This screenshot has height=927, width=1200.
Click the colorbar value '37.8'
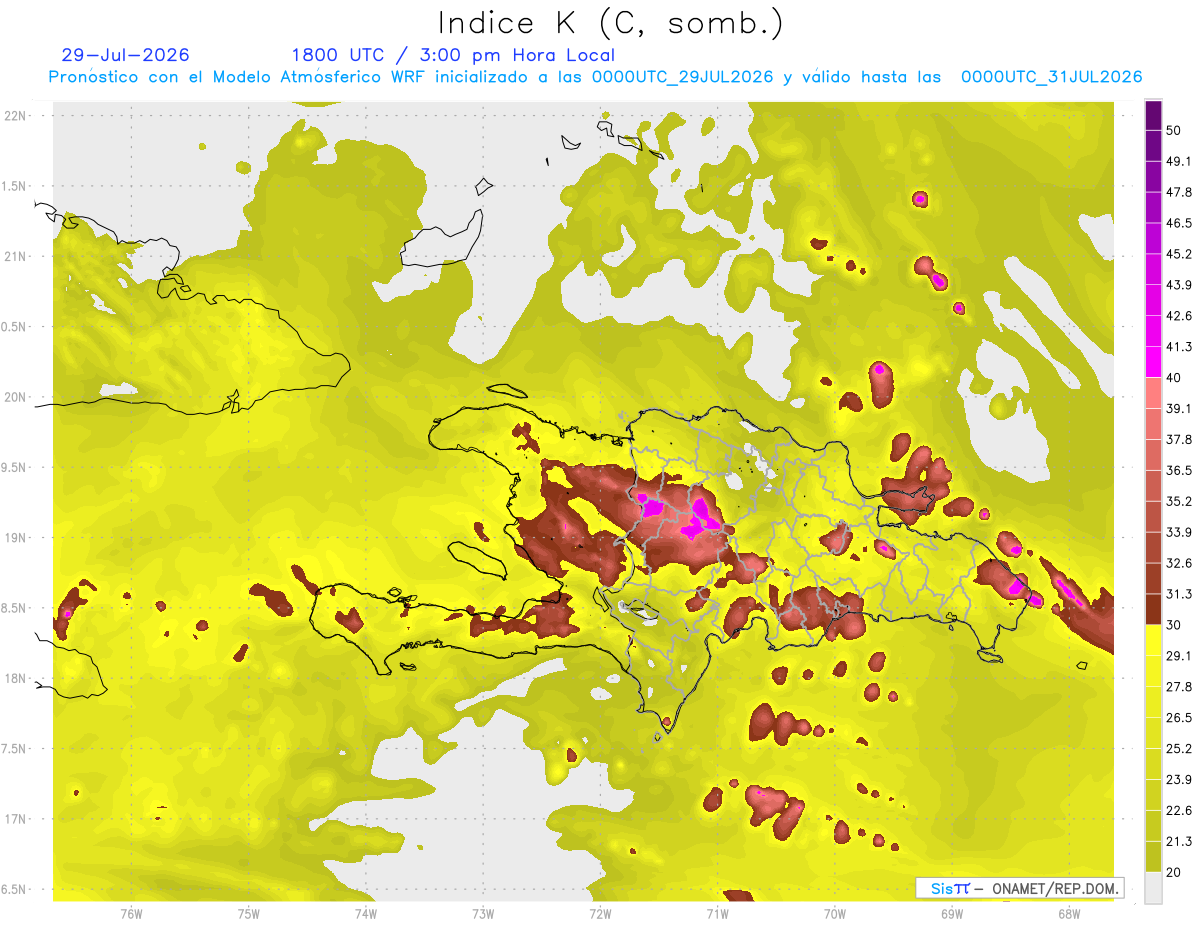[x=1179, y=439]
